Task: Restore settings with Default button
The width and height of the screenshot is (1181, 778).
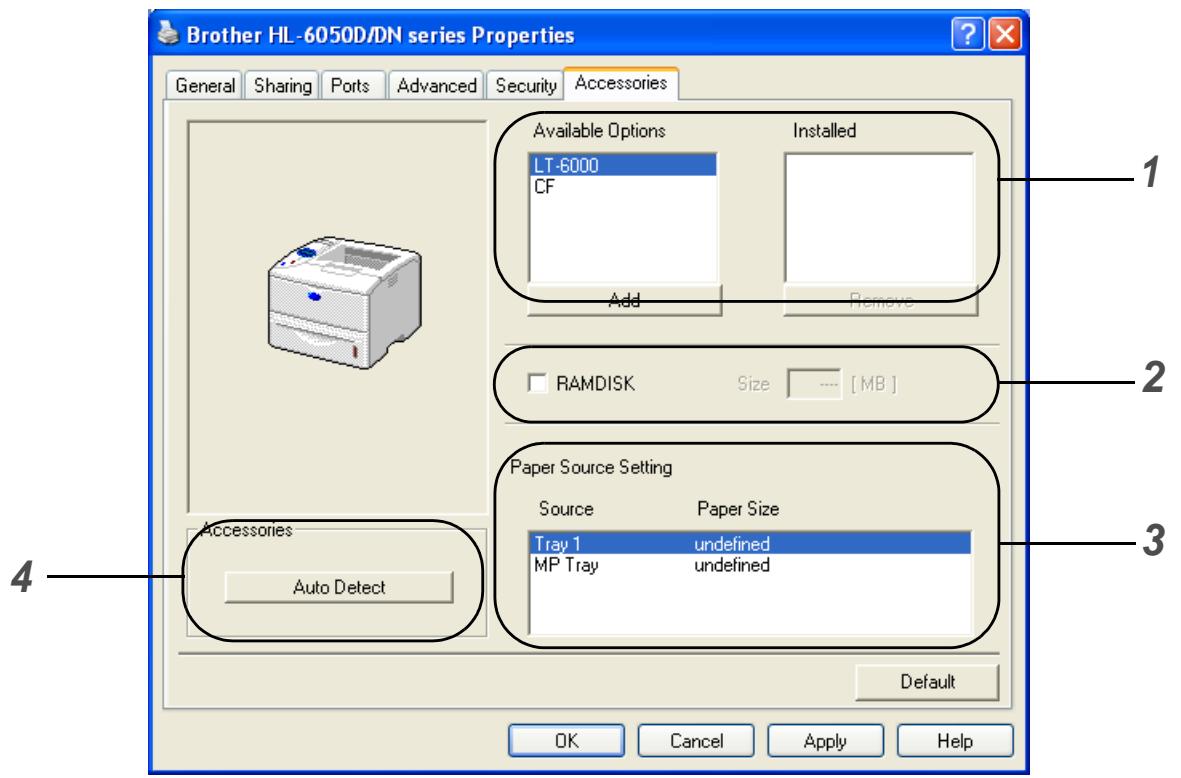Action: pyautogui.click(x=927, y=682)
